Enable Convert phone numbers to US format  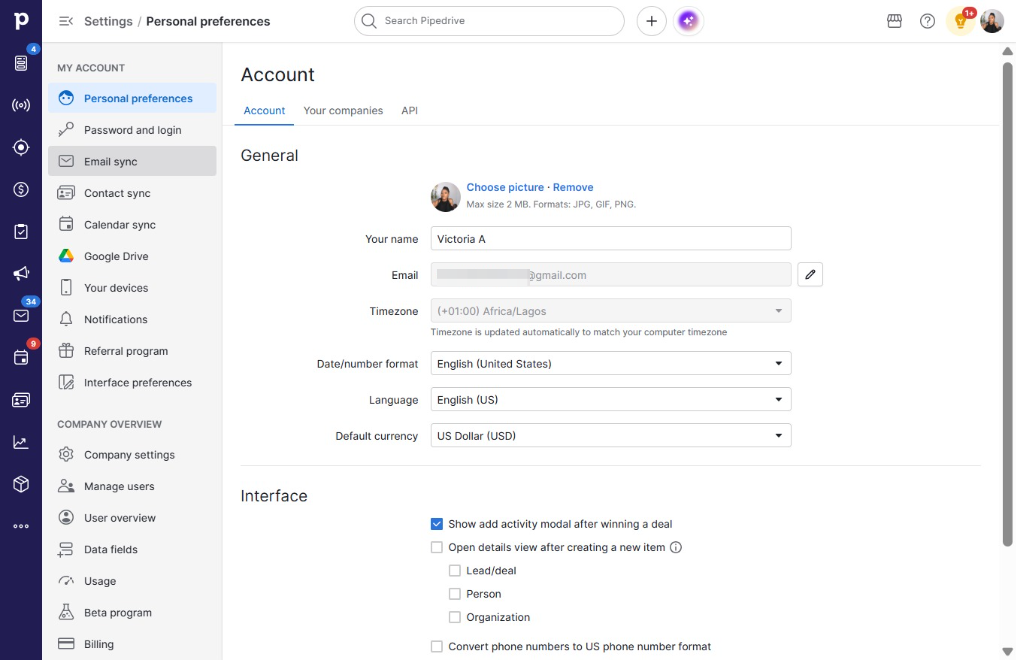point(437,646)
